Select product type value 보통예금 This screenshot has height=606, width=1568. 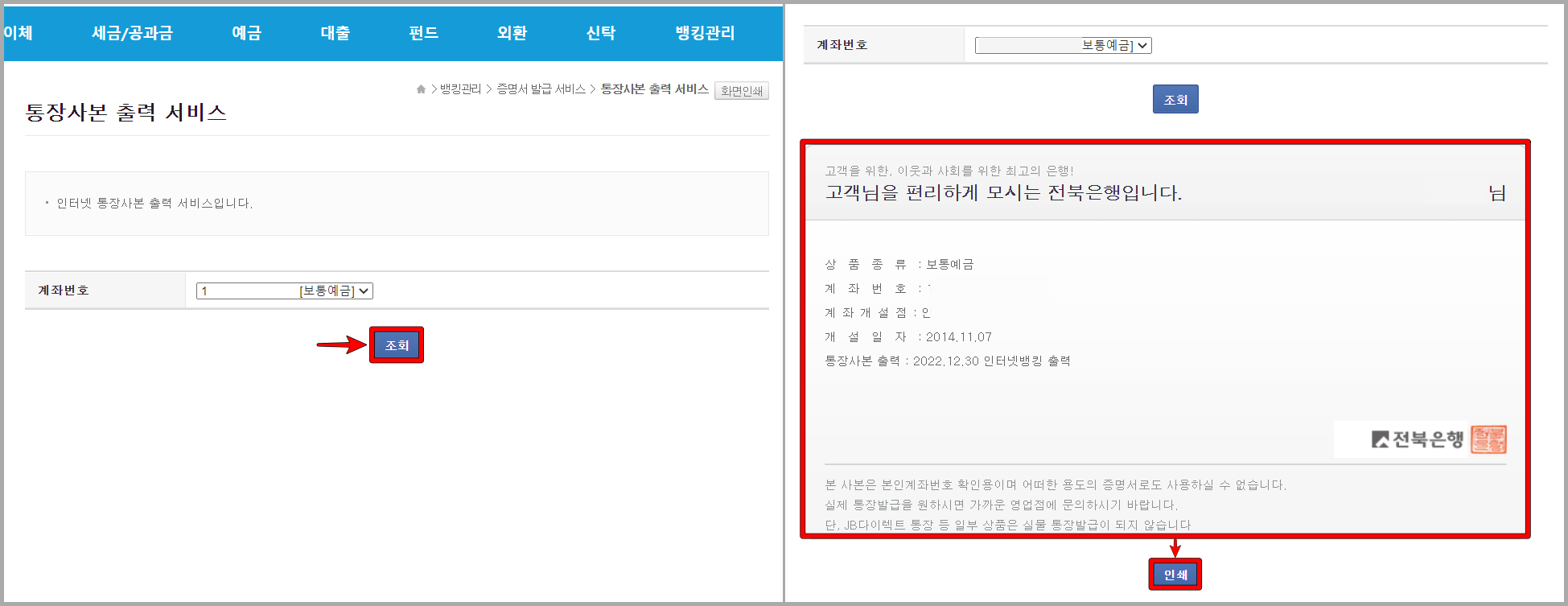(x=950, y=265)
